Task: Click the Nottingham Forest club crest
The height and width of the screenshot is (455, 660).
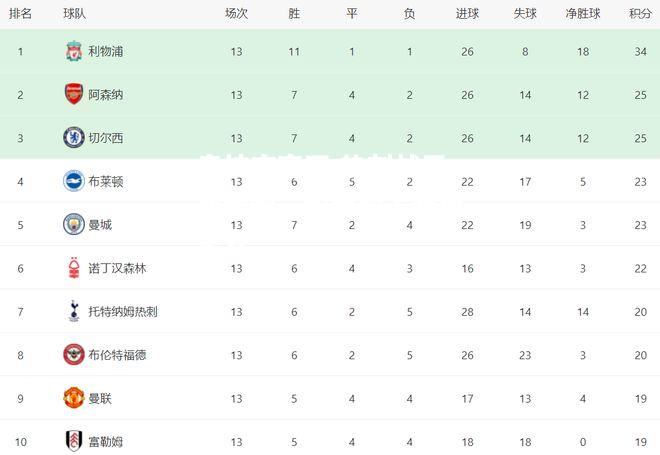Action: coord(74,268)
